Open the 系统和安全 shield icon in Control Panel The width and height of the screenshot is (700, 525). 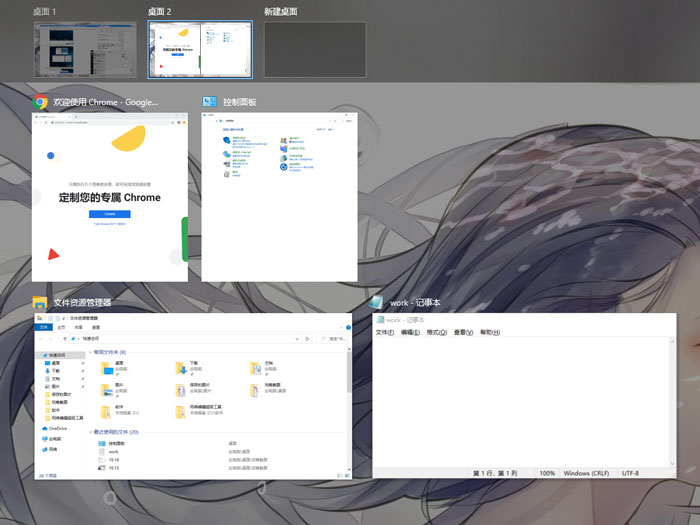click(x=227, y=141)
